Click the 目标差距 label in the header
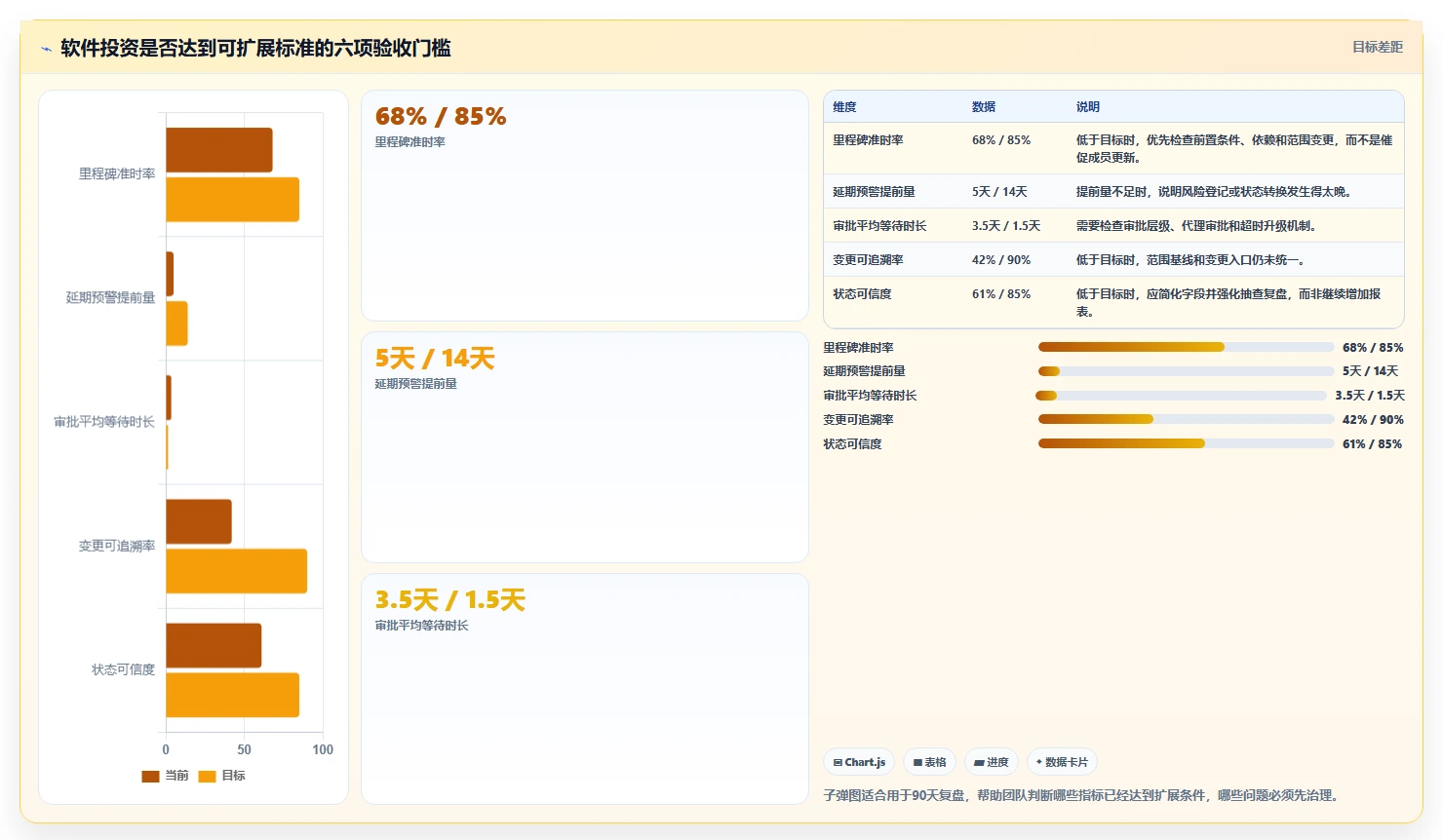This screenshot has height=840, width=1443. pos(1377,47)
